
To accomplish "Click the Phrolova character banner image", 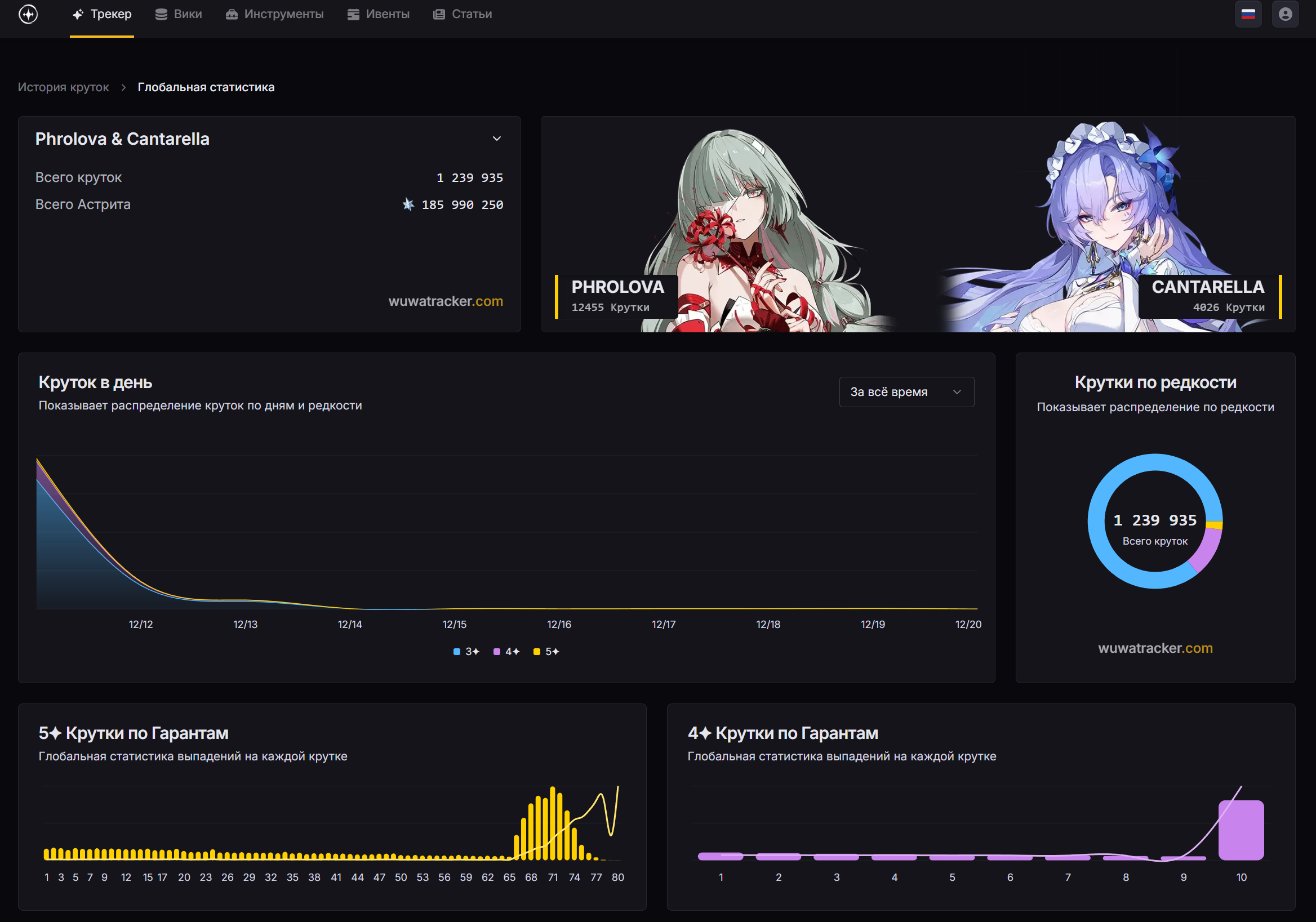I will click(745, 229).
